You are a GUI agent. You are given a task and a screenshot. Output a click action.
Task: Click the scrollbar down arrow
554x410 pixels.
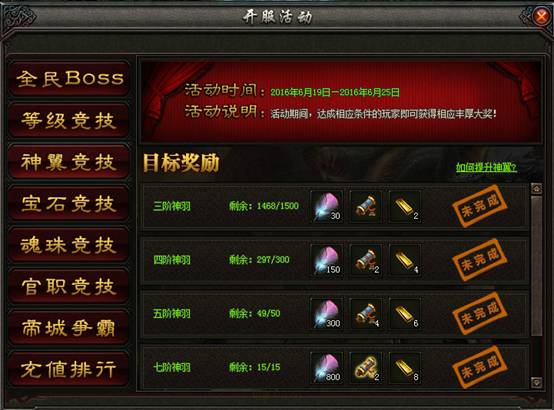(x=536, y=382)
